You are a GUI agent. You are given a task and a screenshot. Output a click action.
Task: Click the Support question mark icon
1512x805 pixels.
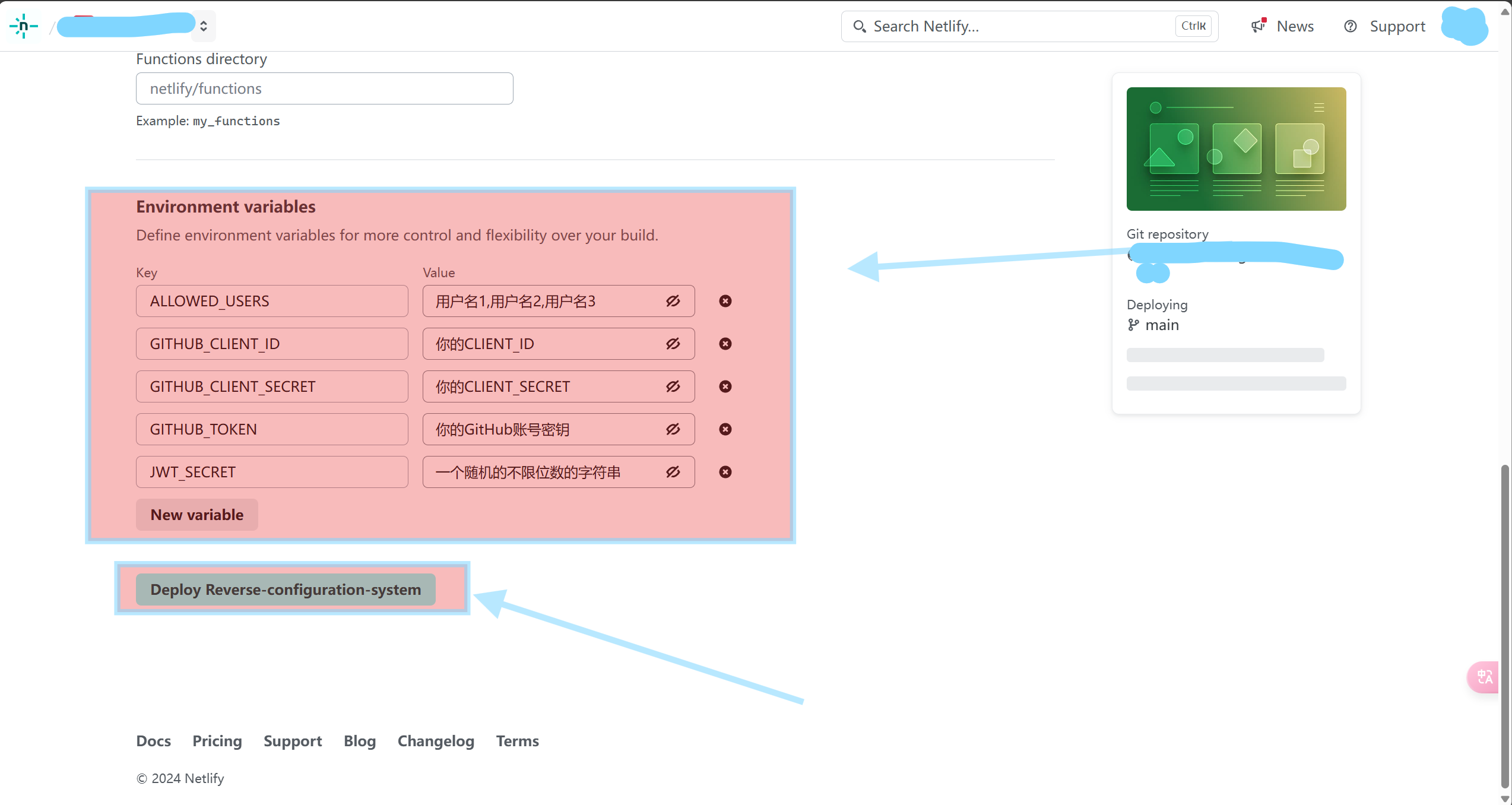point(1350,26)
